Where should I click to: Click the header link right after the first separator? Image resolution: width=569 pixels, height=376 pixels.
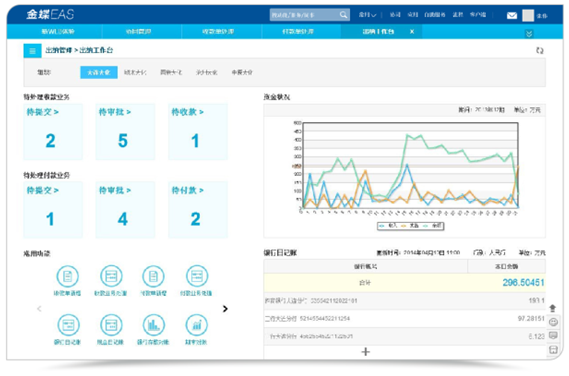(395, 15)
